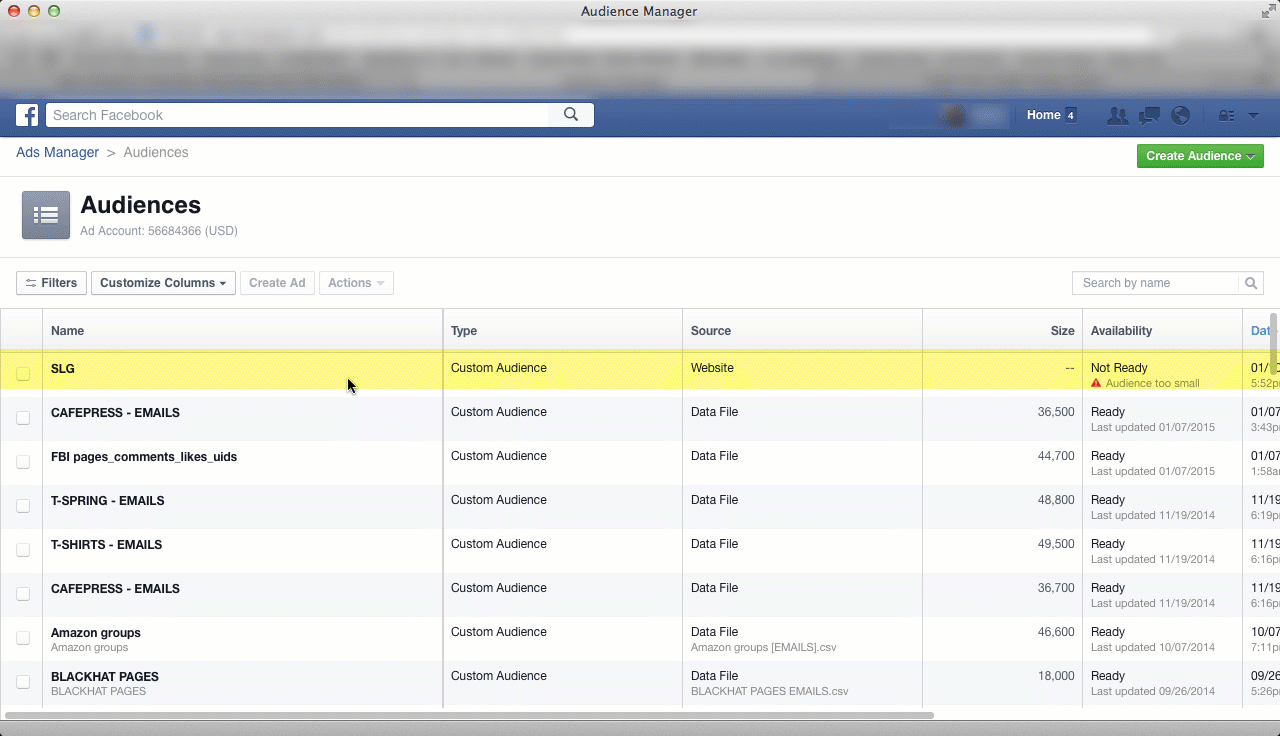
Task: Open the Filters button
Action: [x=52, y=283]
